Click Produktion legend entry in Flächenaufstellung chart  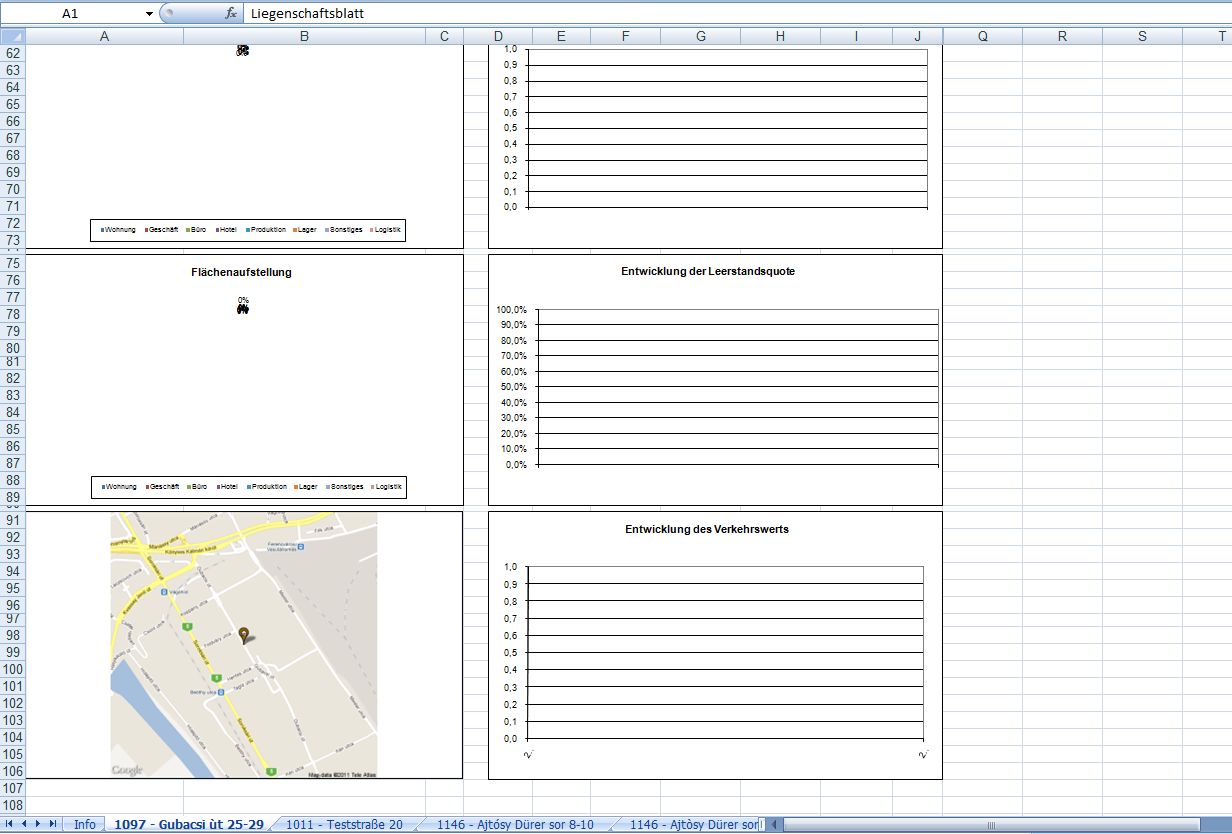point(267,487)
